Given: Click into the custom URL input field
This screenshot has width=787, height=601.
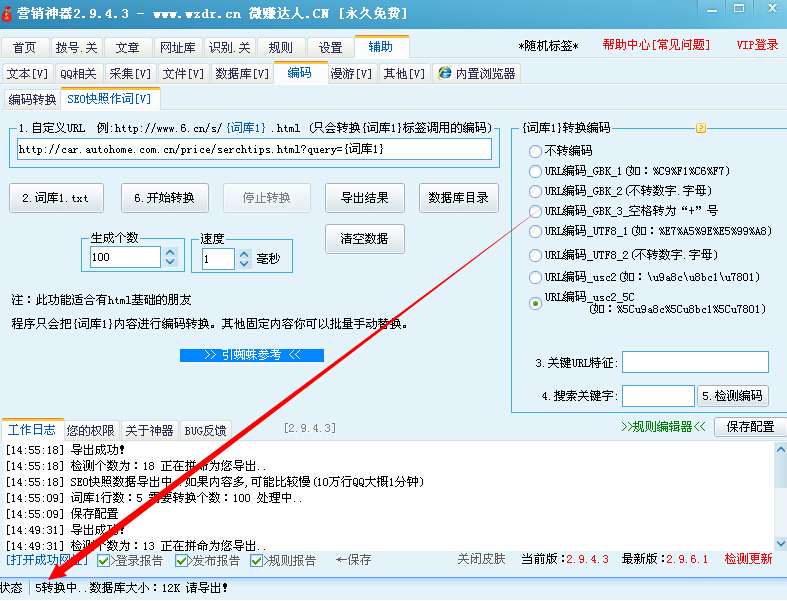Looking at the screenshot, I should 254,149.
